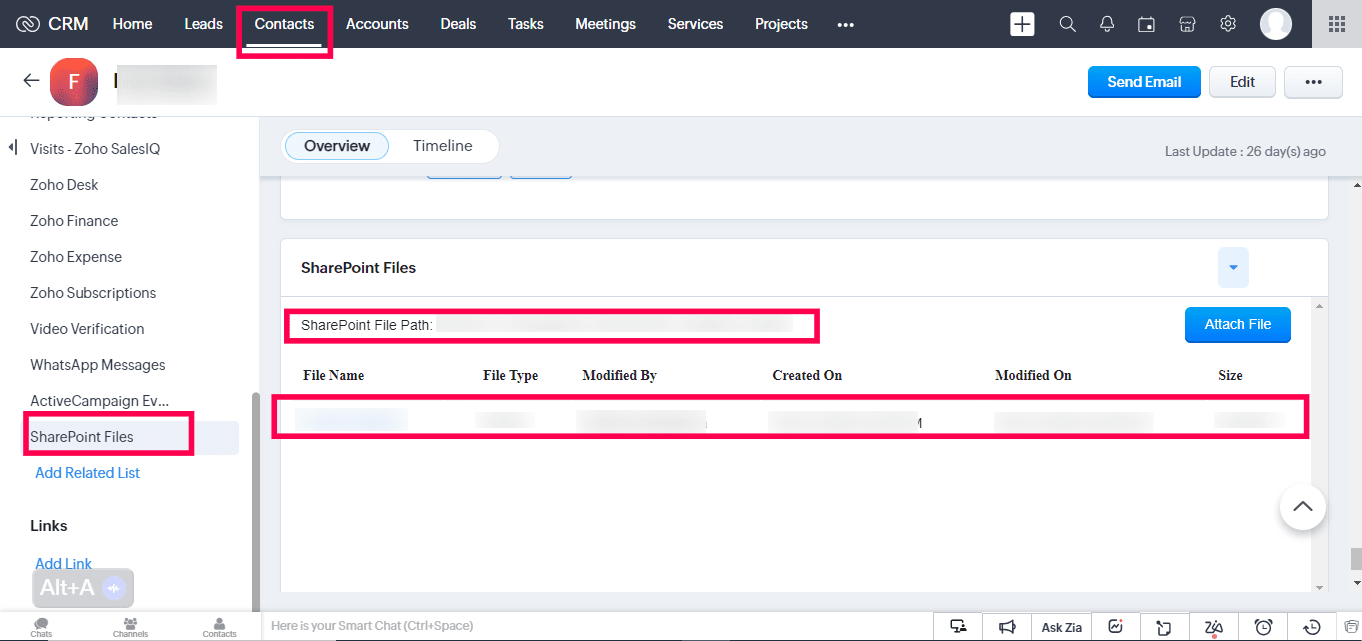The image size is (1362, 641).
Task: Open the user profile avatar
Action: pos(1275,24)
